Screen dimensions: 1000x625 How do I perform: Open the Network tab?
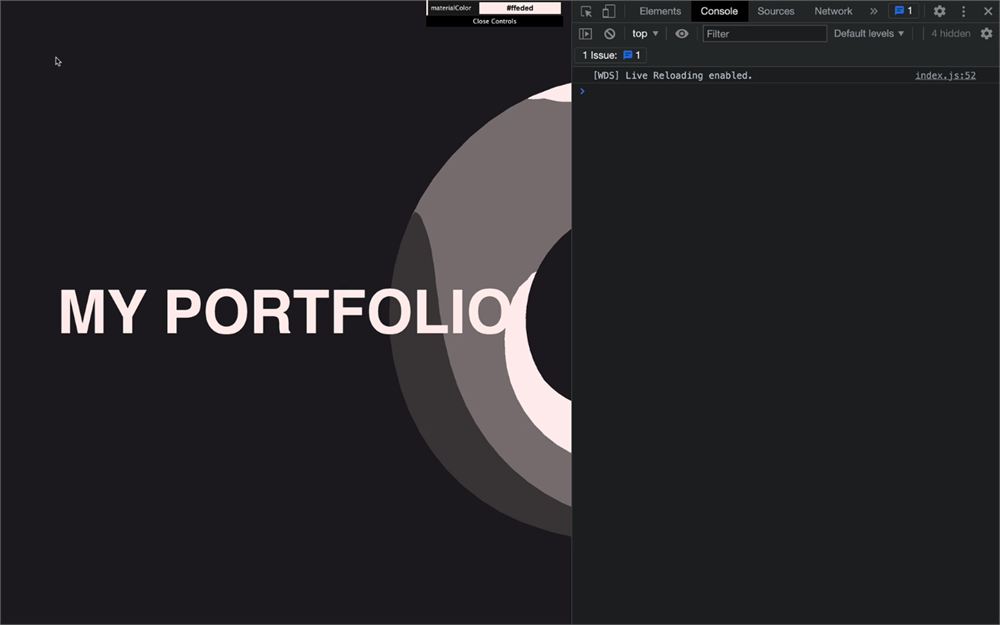click(833, 11)
